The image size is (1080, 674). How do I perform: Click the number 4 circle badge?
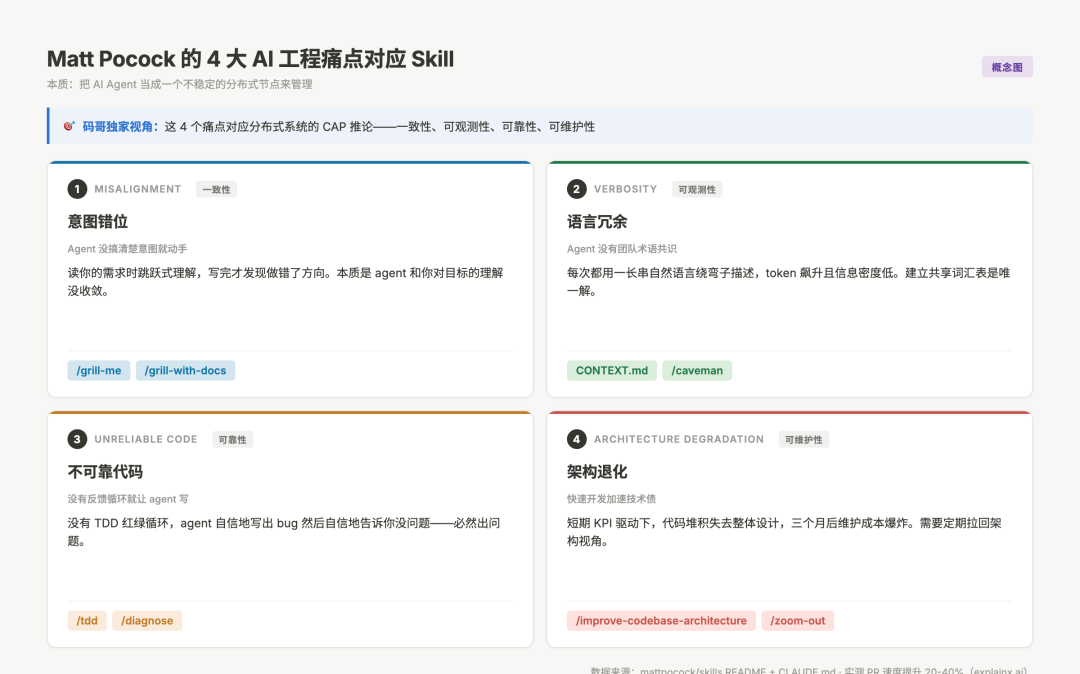pos(577,439)
